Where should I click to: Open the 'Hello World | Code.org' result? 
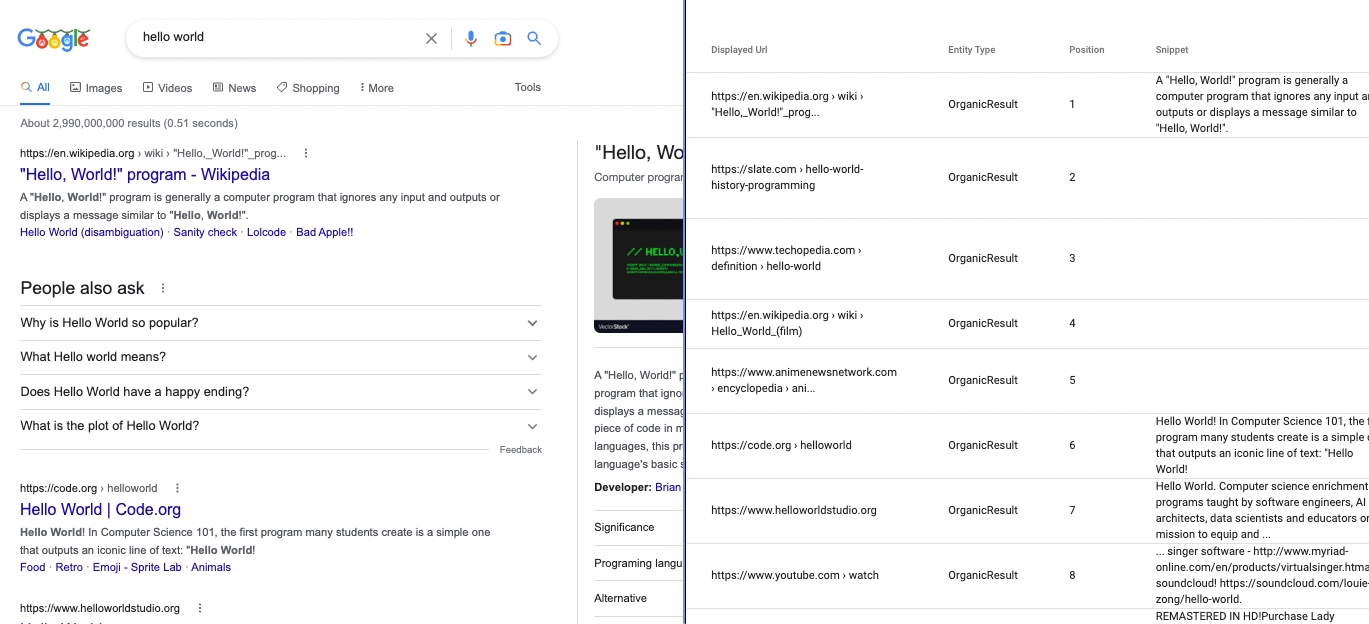click(100, 510)
